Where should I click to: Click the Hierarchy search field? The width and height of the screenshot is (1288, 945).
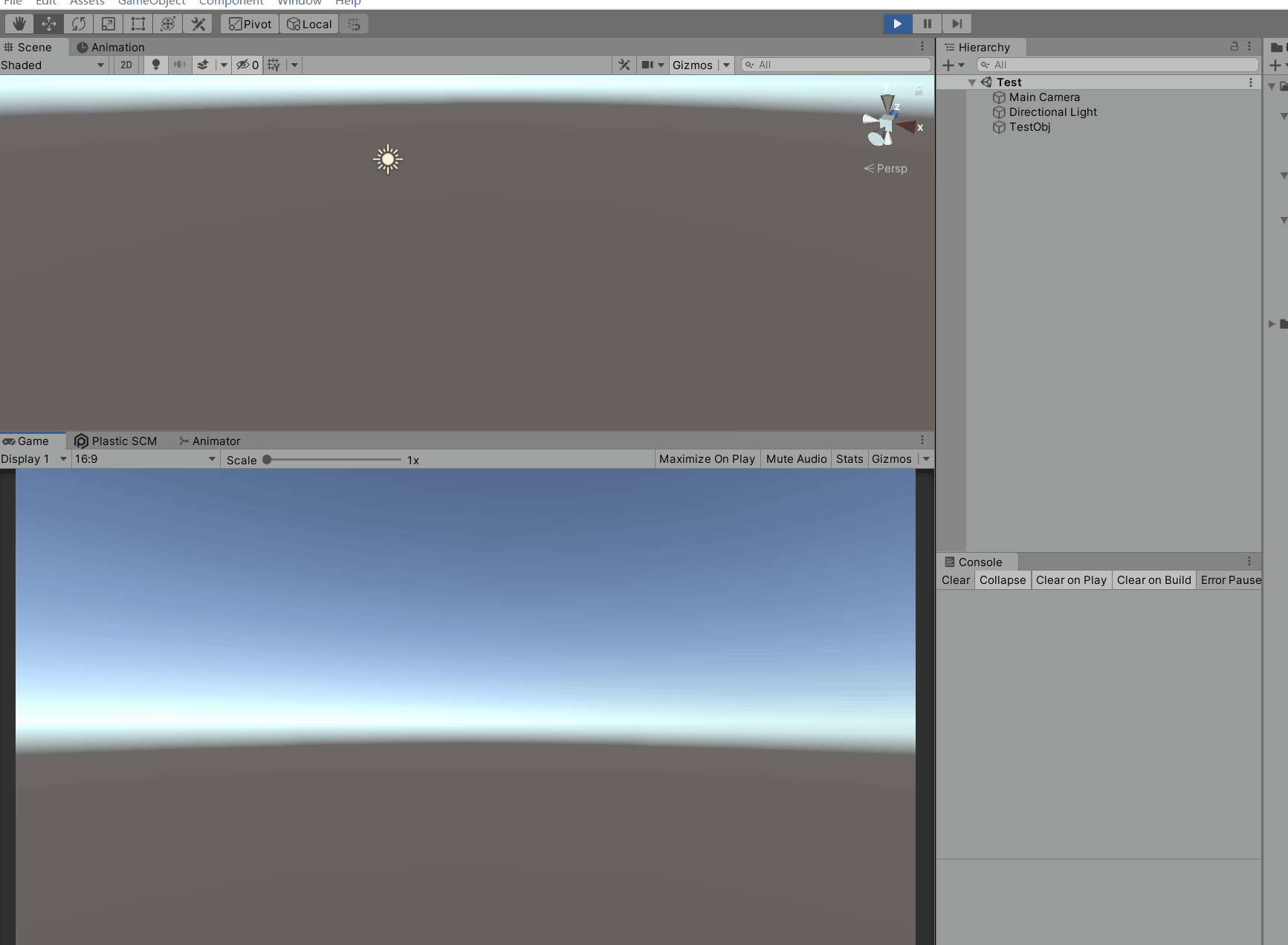point(1117,65)
